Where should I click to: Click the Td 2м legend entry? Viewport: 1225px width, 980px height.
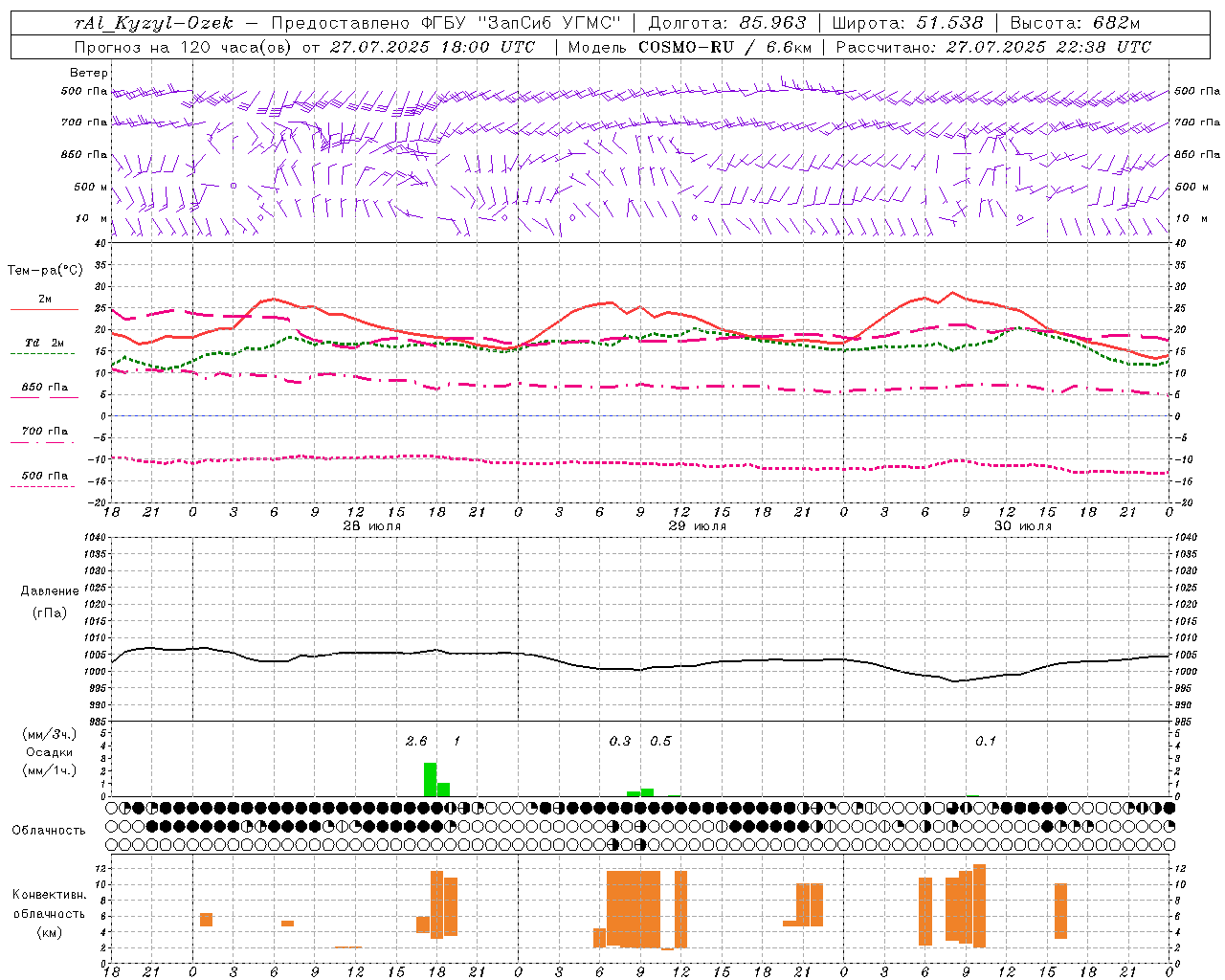[x=45, y=343]
